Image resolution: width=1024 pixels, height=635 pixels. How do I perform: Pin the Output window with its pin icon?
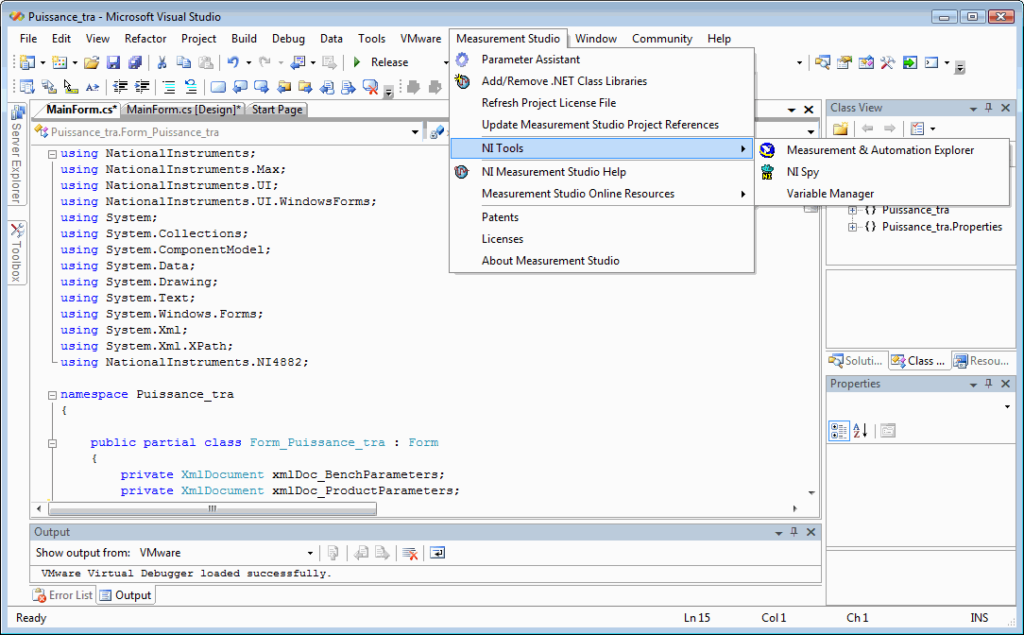click(x=795, y=531)
